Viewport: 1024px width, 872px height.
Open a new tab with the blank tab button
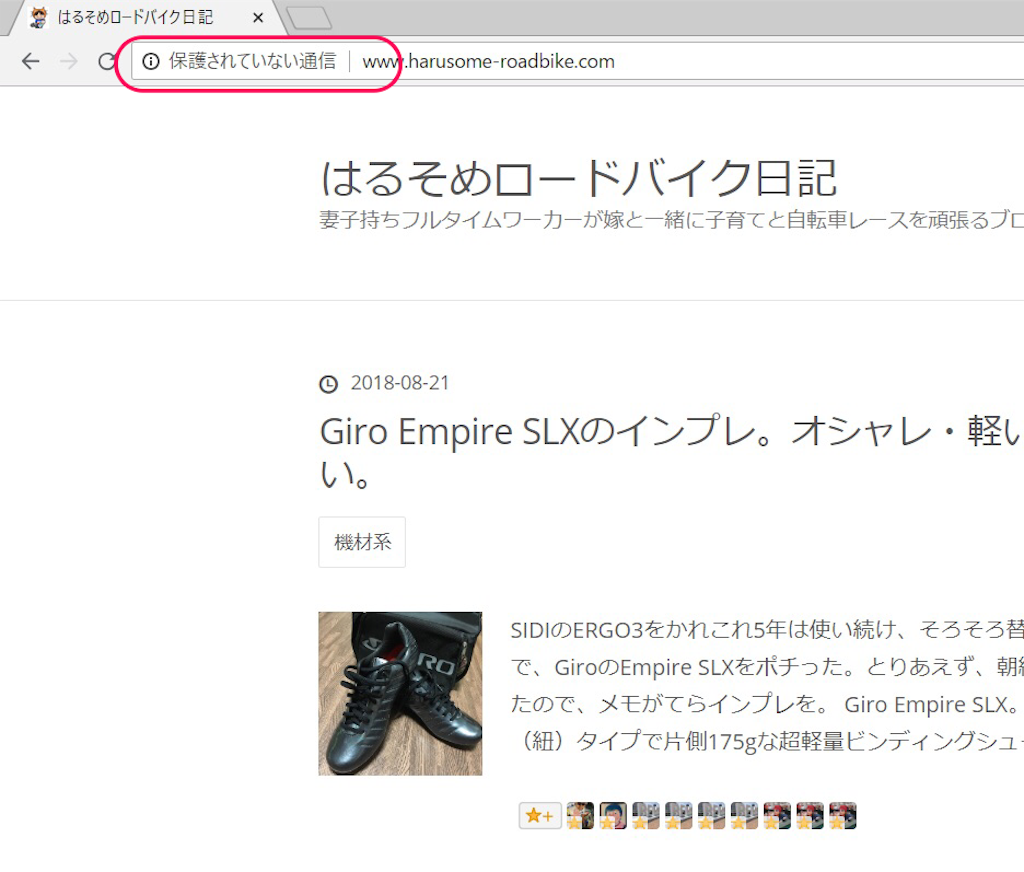tap(310, 18)
